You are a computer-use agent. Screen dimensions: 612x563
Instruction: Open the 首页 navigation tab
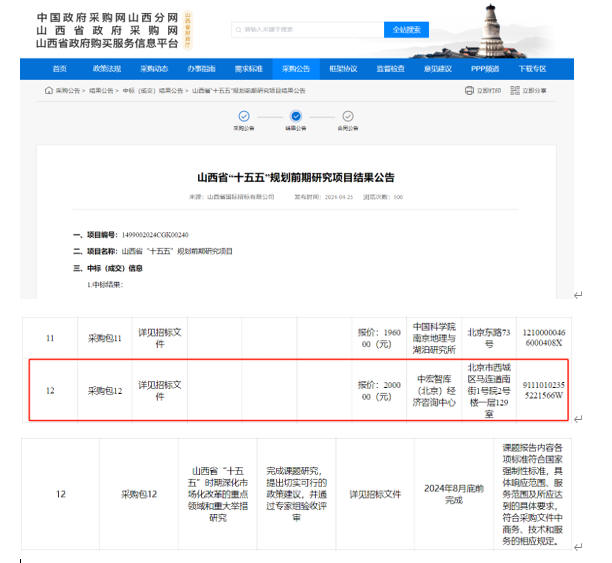tap(60, 69)
